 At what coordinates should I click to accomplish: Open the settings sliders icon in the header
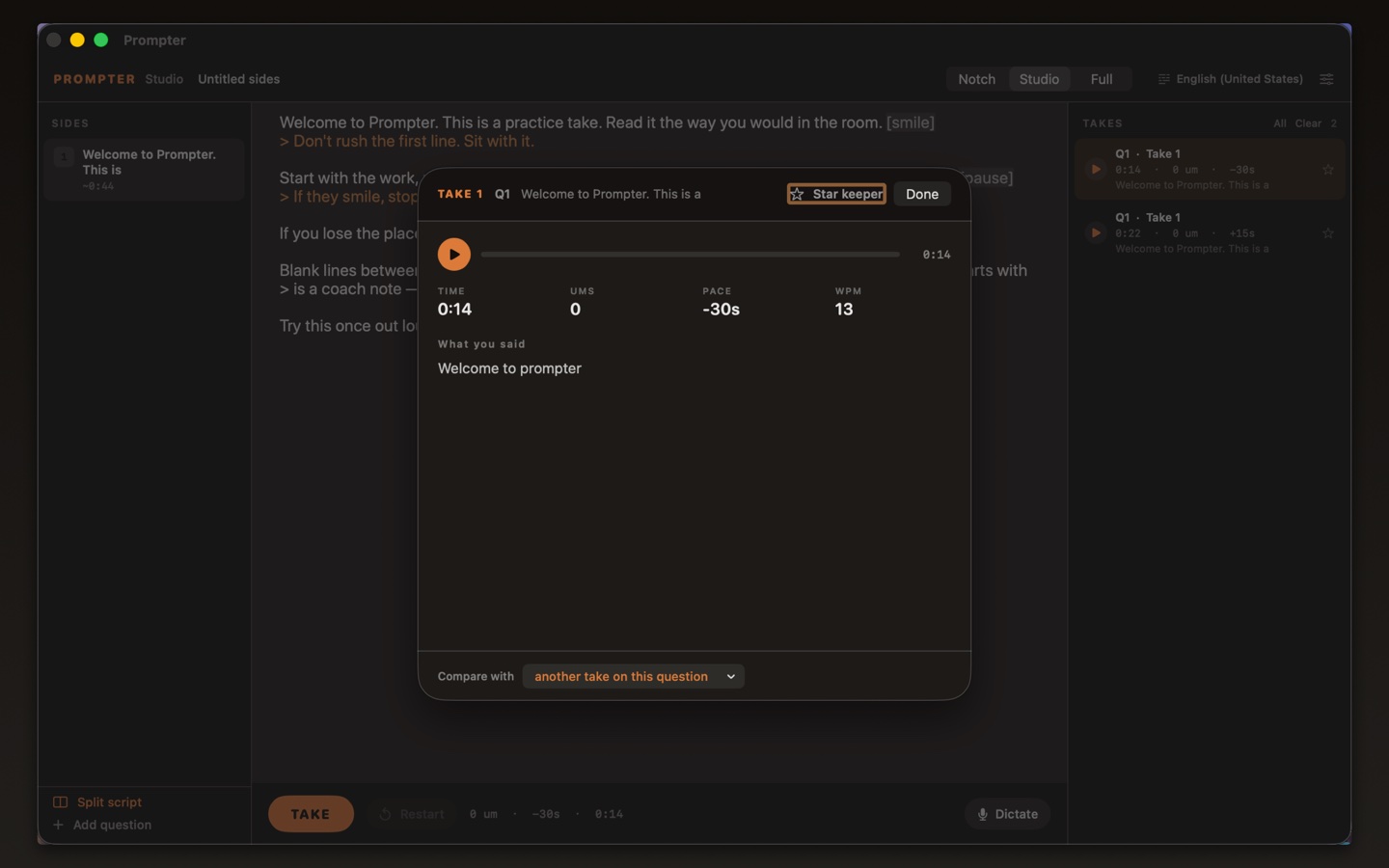coord(1327,79)
